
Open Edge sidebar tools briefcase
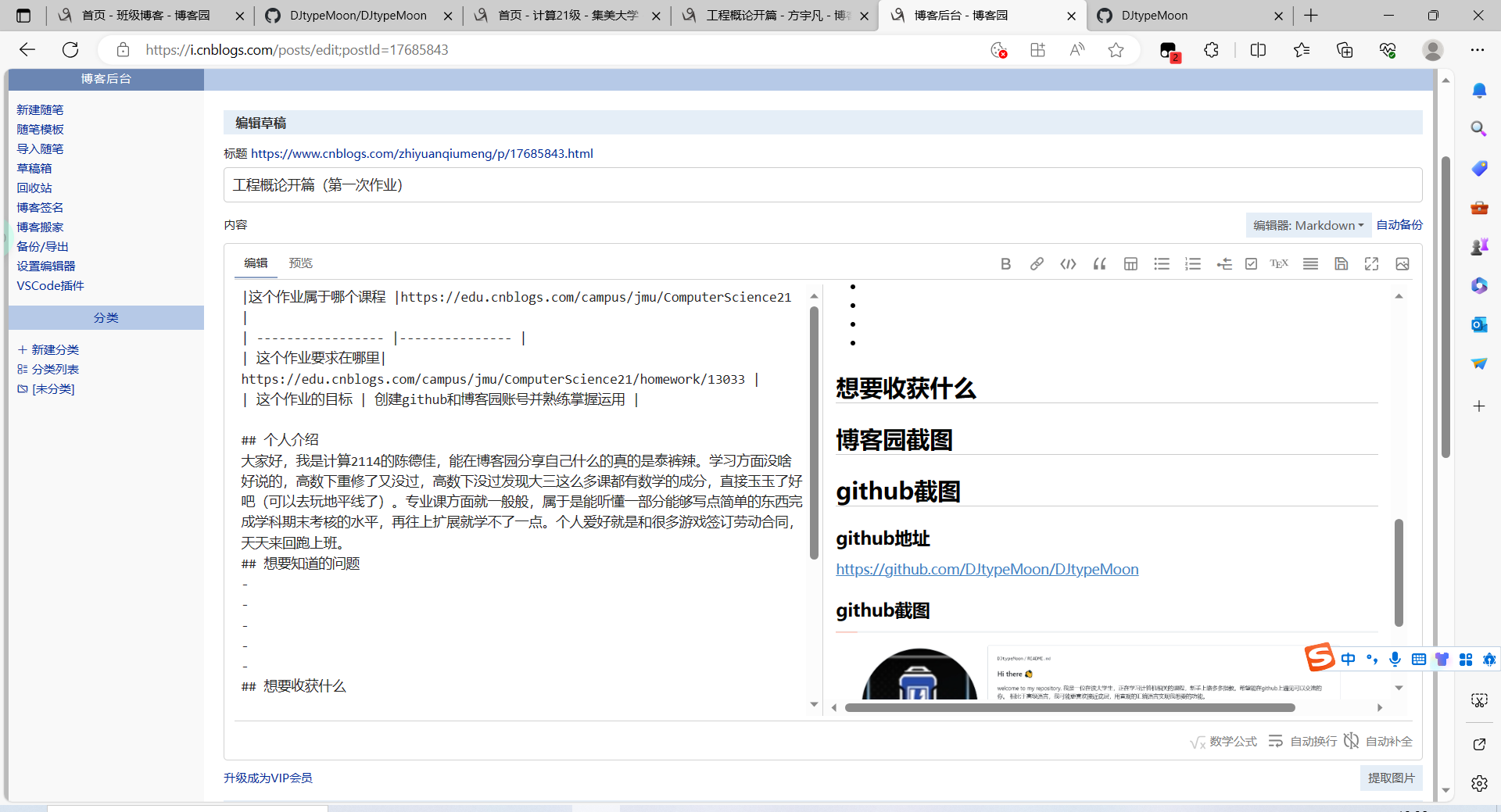1478,207
